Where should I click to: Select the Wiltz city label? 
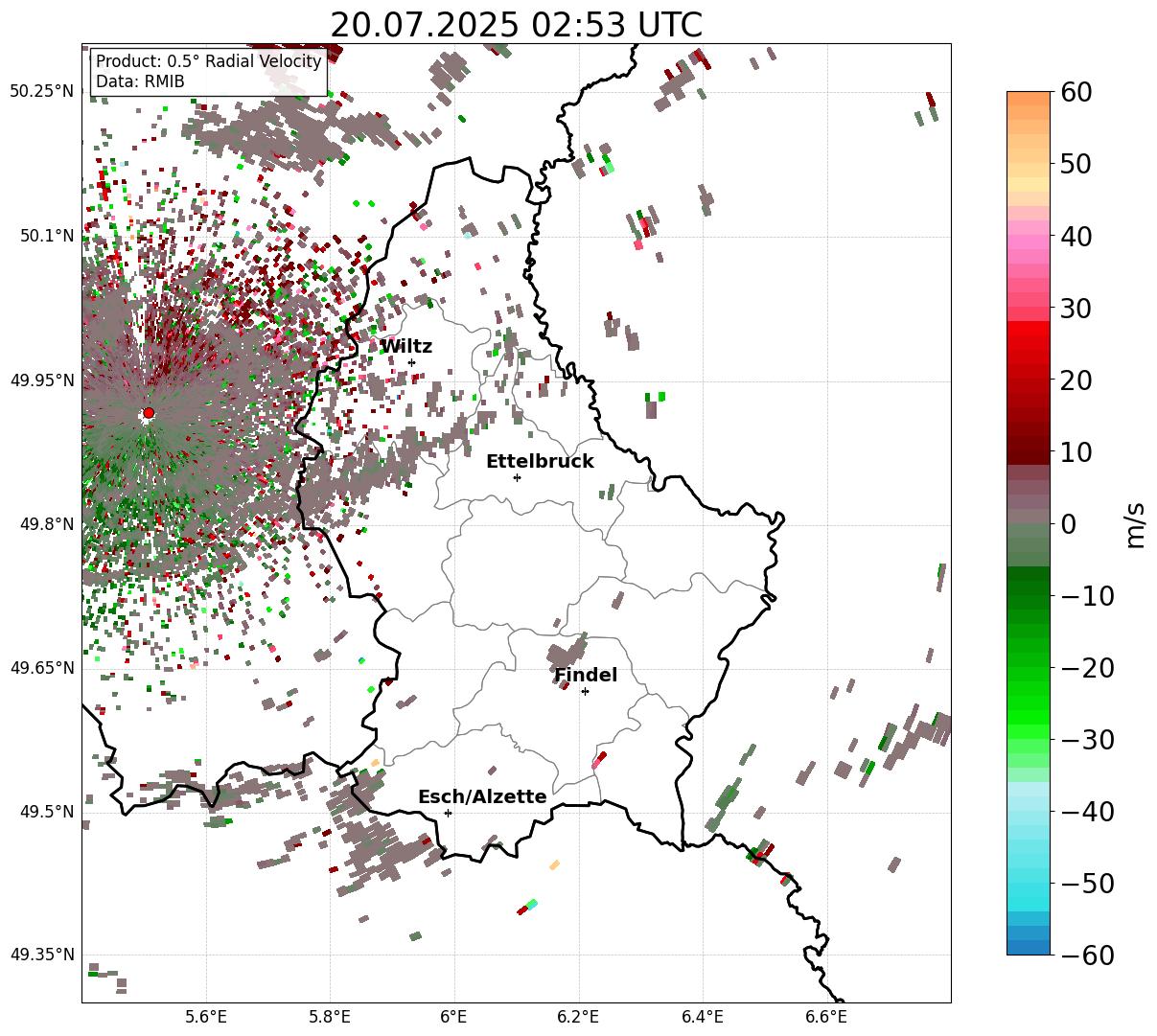click(406, 347)
